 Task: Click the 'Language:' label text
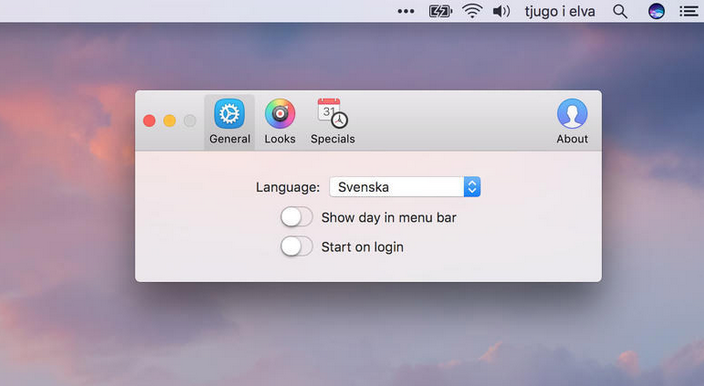pyautogui.click(x=288, y=187)
